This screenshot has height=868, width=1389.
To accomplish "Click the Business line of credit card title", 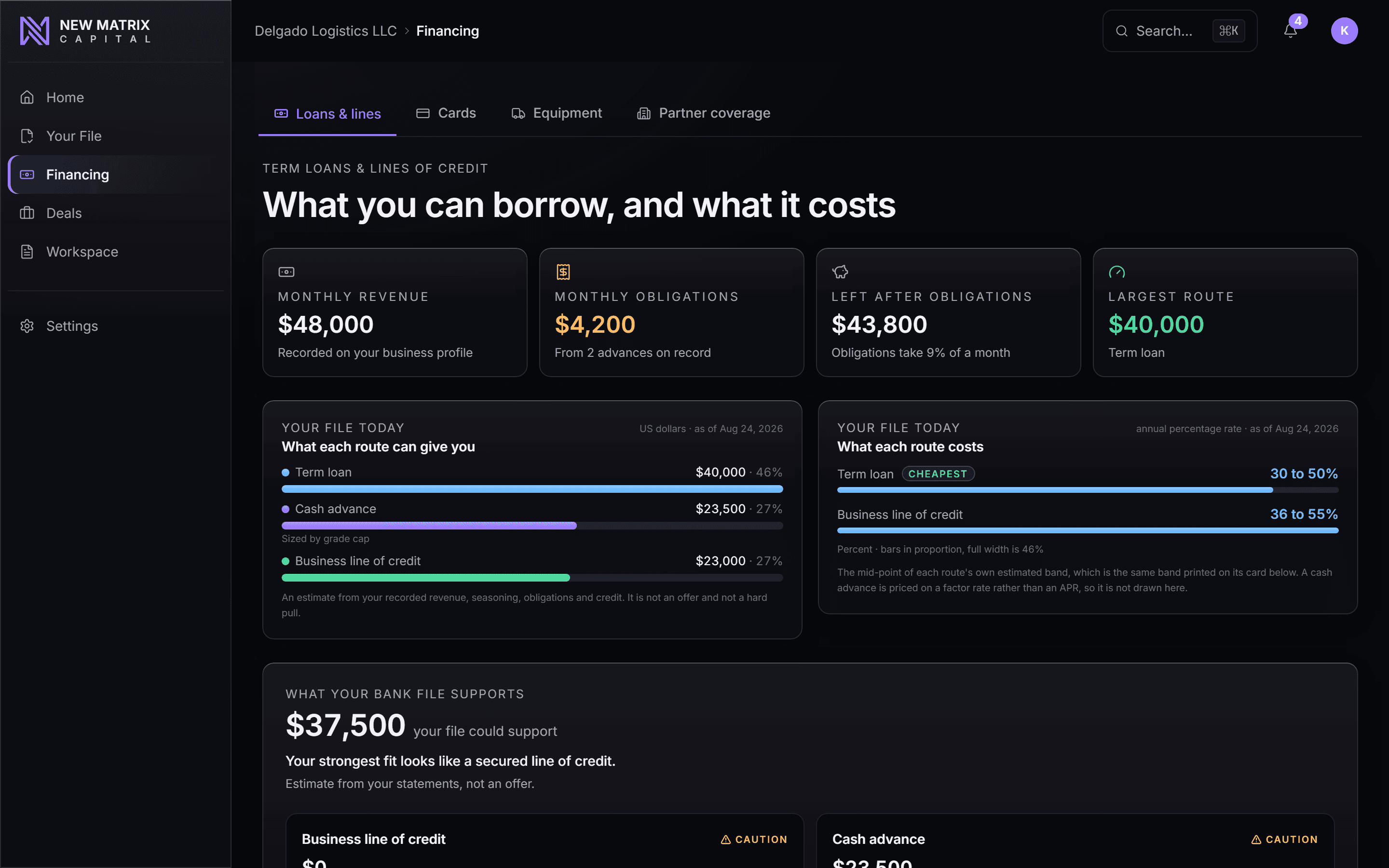I will [374, 839].
